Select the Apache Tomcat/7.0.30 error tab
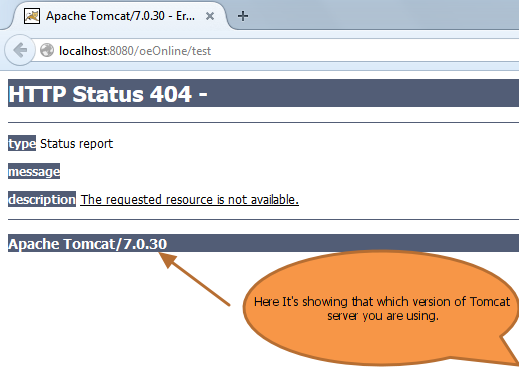The width and height of the screenshot is (519, 373). (120, 16)
